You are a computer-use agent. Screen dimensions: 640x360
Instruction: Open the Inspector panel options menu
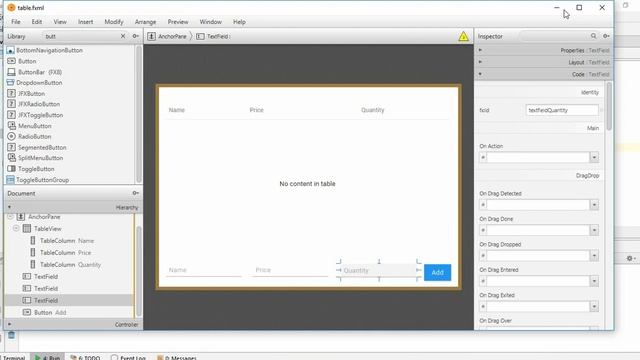606,36
